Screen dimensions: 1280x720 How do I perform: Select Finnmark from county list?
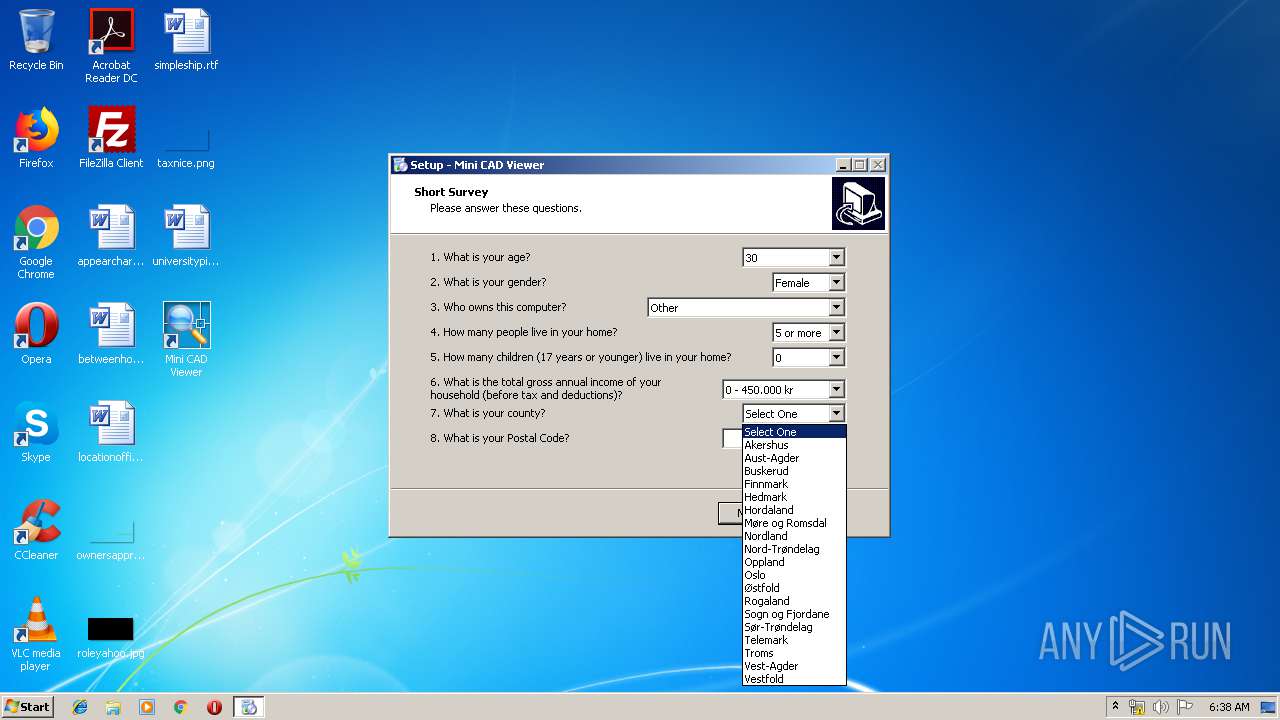pyautogui.click(x=794, y=484)
